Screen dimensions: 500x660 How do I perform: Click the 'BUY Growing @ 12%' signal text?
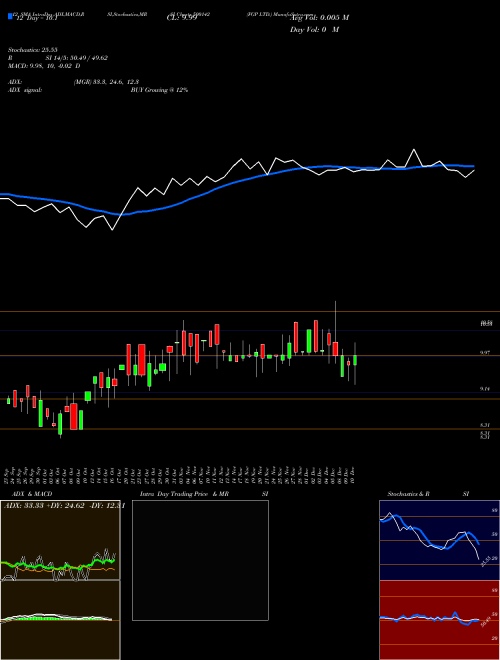[x=159, y=90]
